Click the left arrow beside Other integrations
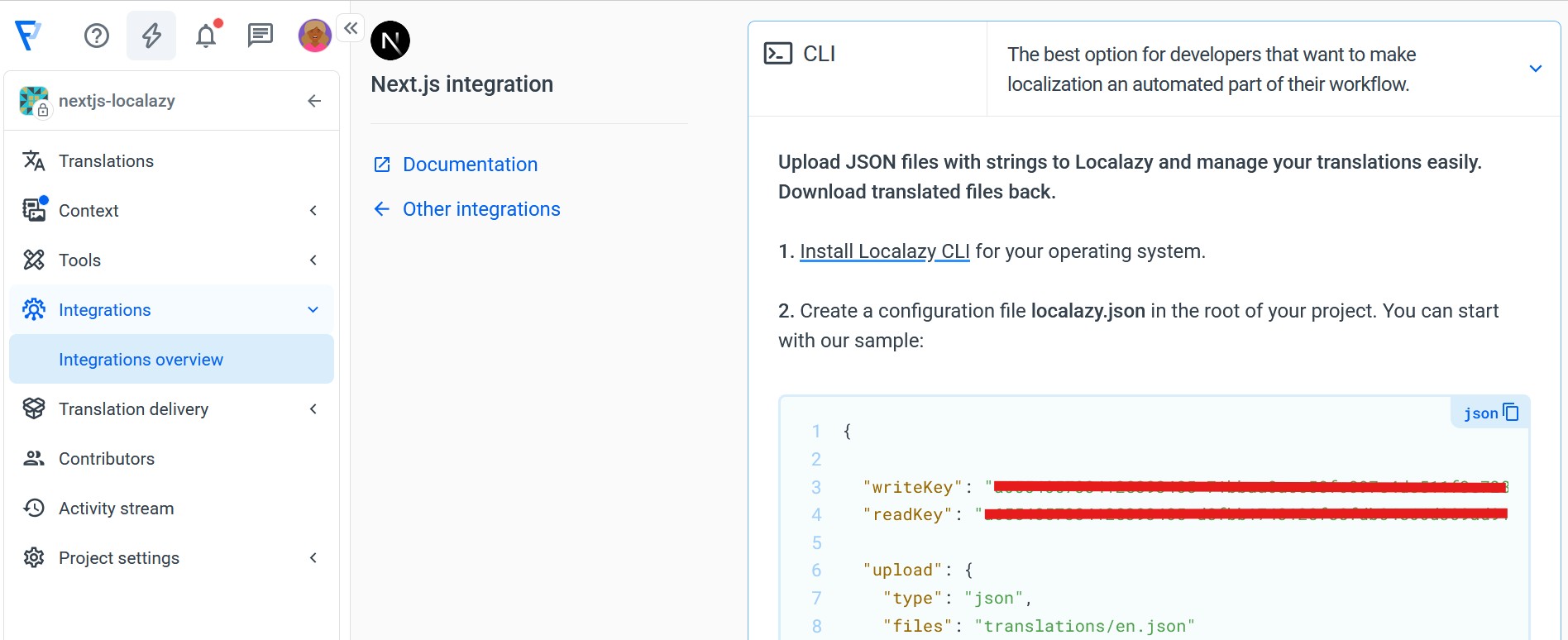This screenshot has height=640, width=1568. pos(382,209)
